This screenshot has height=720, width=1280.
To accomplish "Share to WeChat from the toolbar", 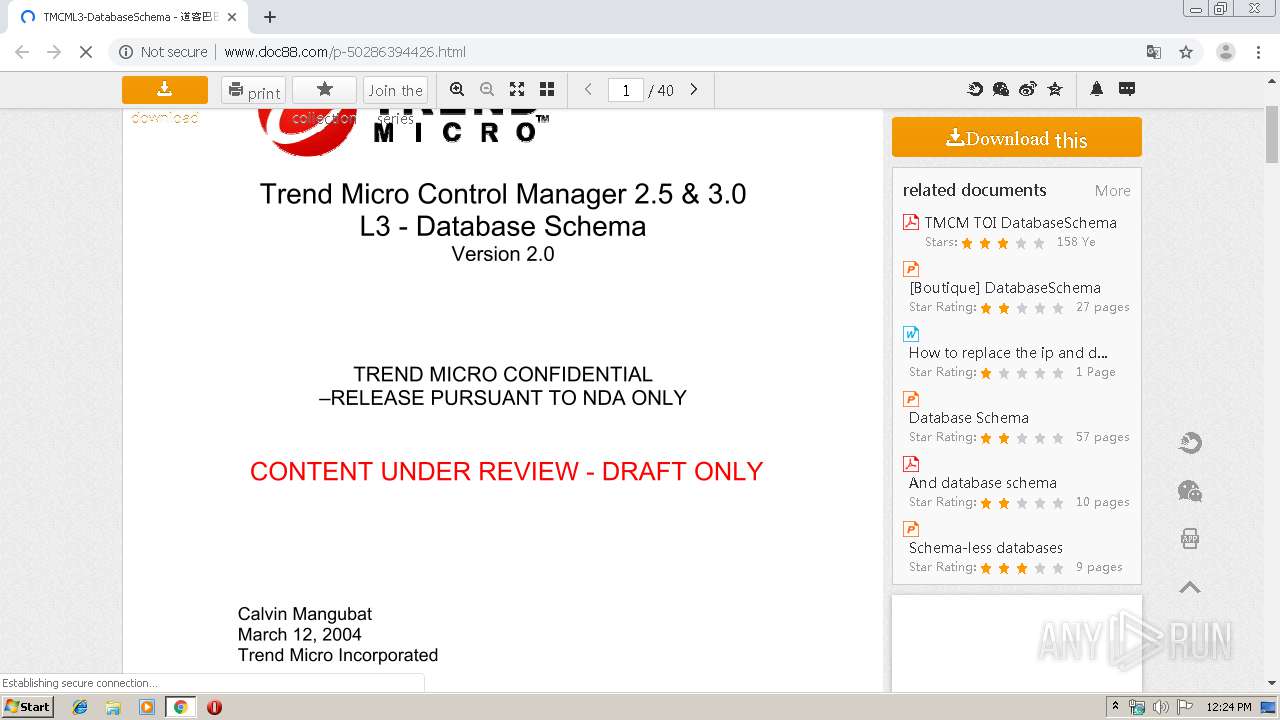I will (x=1001, y=89).
